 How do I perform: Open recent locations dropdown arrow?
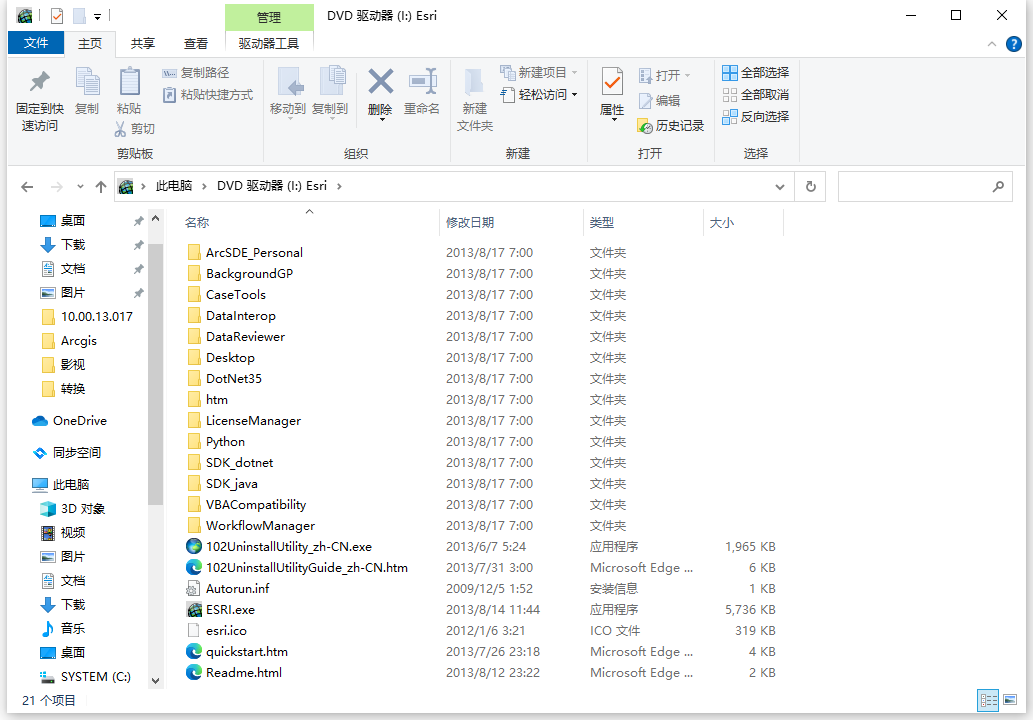80,187
